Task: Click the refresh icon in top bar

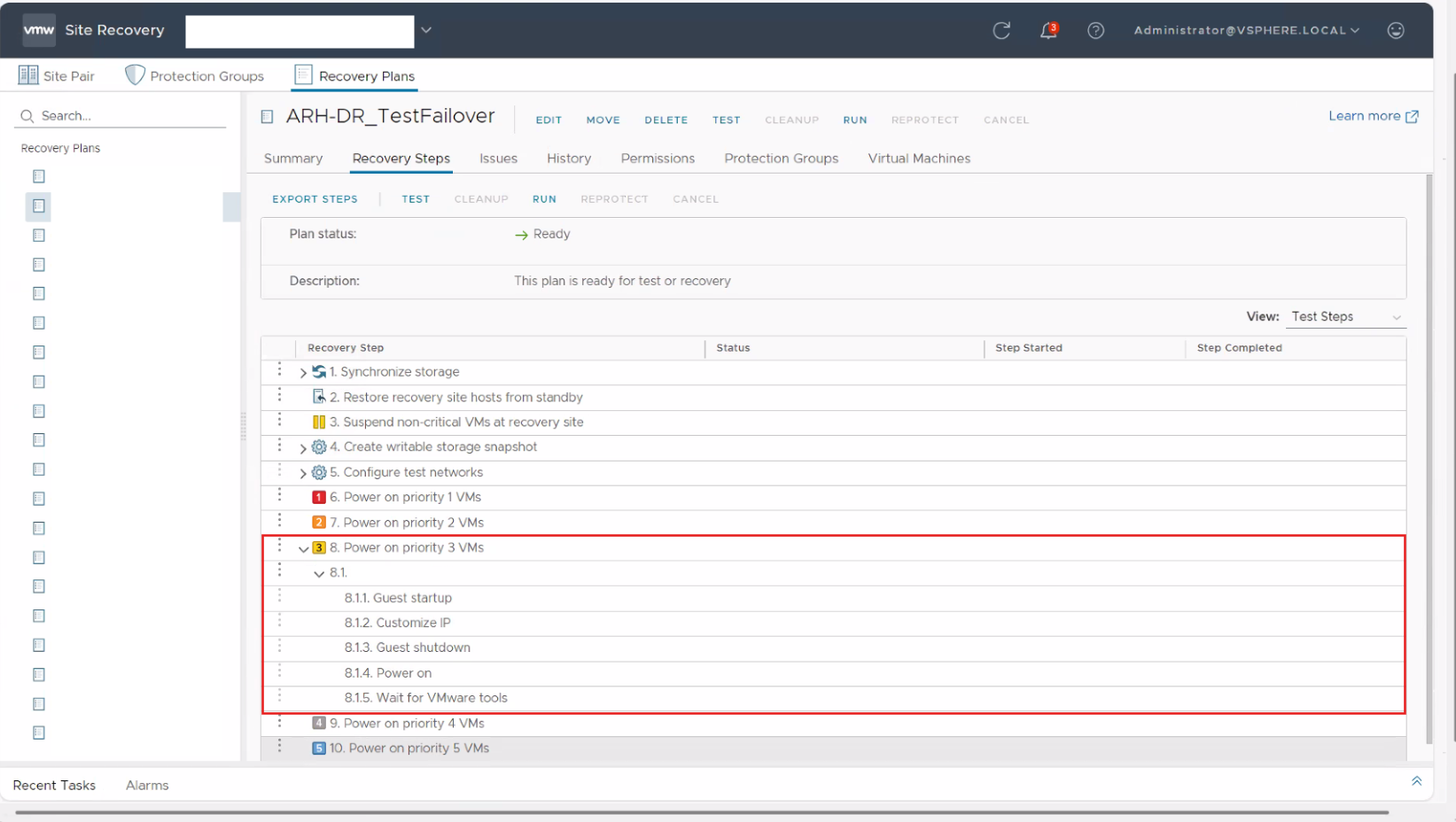Action: 1001,31
